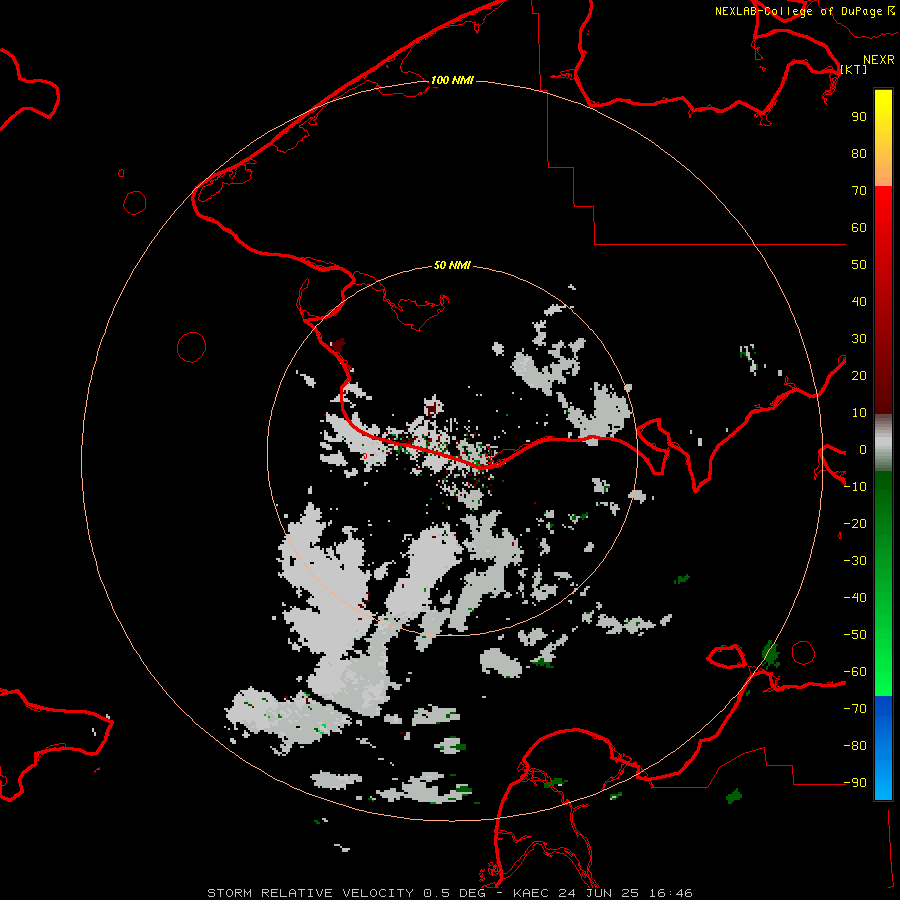Image resolution: width=900 pixels, height=900 pixels.
Task: Click the positive 10 scale value
Action: pyautogui.click(x=859, y=413)
